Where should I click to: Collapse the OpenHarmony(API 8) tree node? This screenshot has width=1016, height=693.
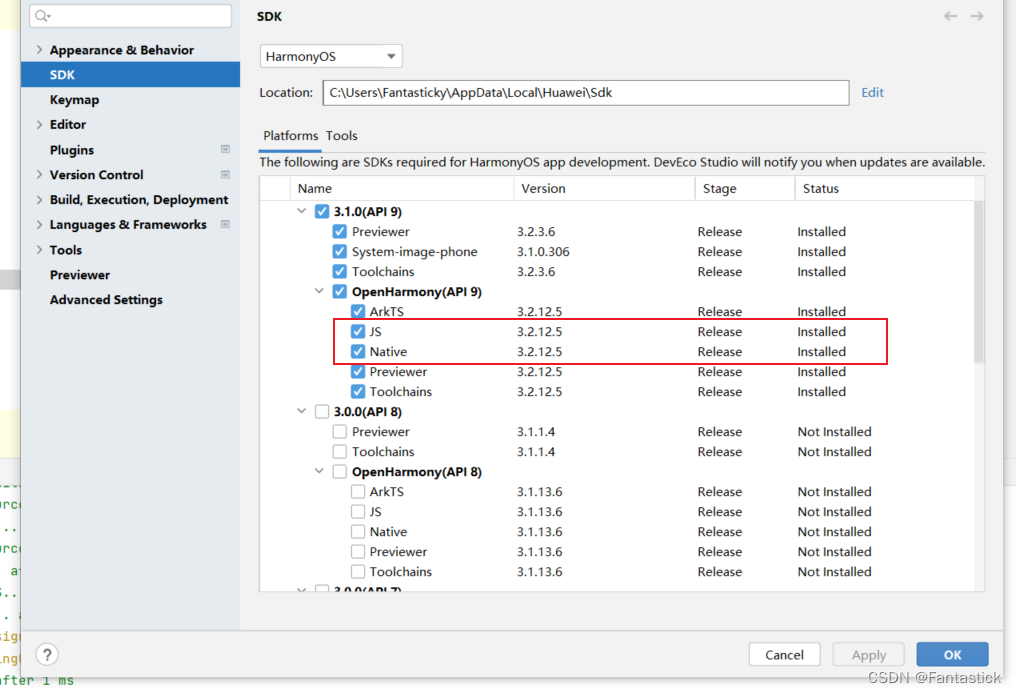[319, 471]
